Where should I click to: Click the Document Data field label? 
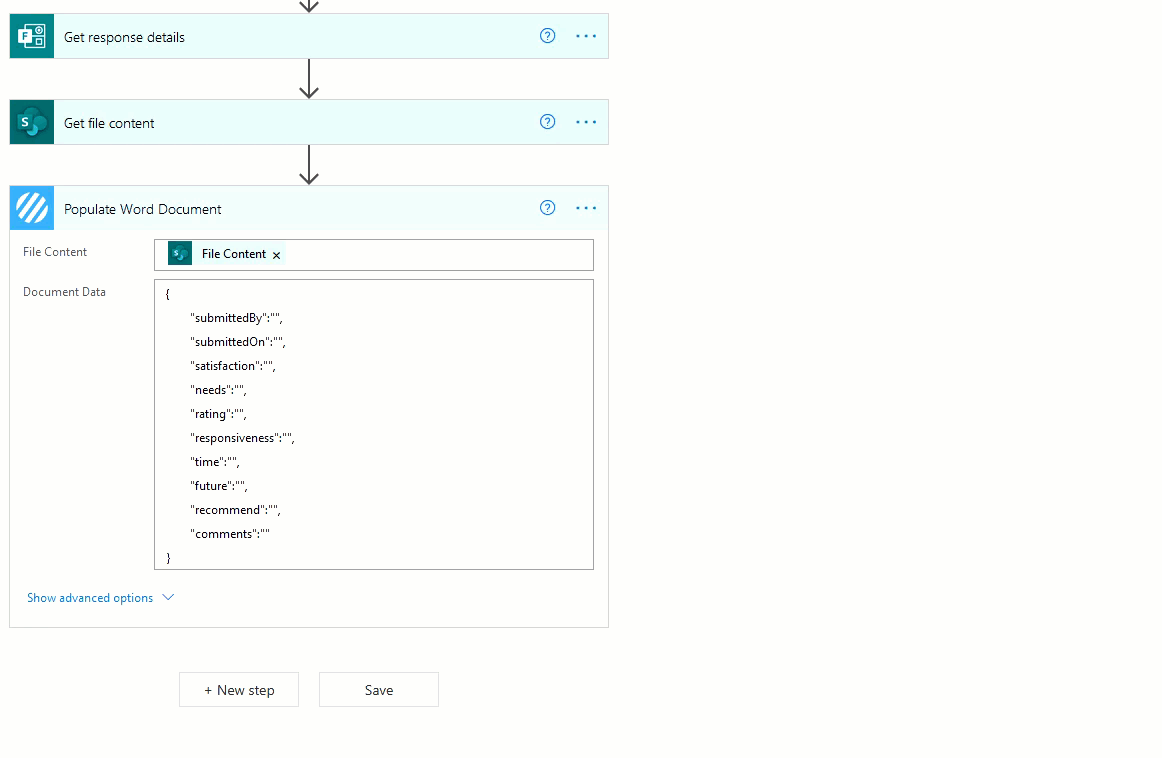[64, 292]
